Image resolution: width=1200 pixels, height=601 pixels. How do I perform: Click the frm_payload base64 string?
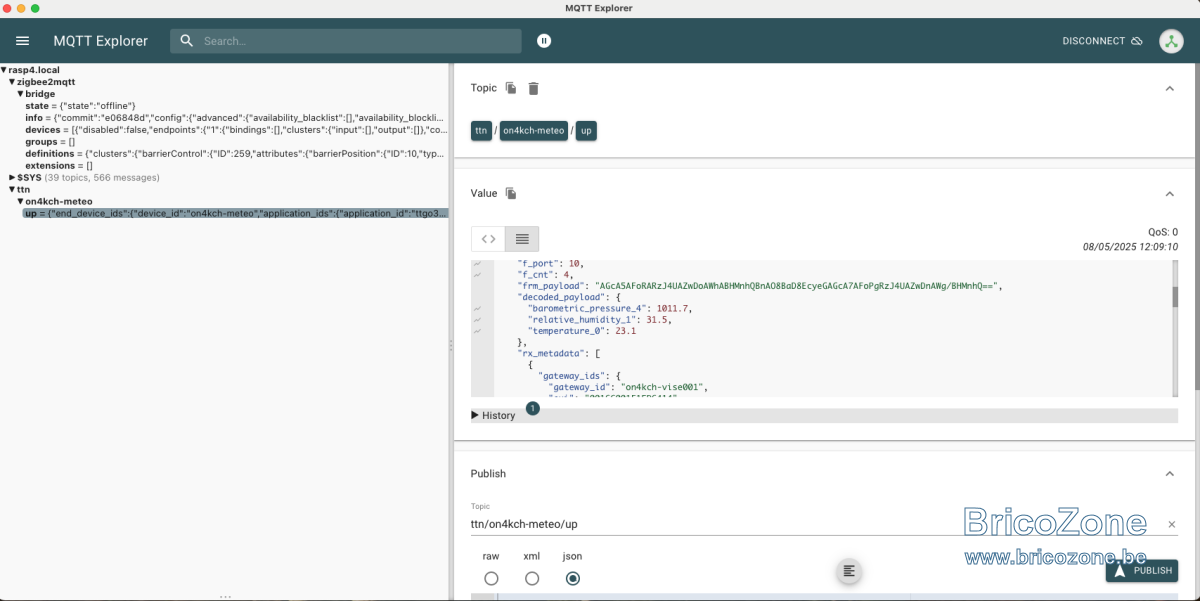(797, 286)
